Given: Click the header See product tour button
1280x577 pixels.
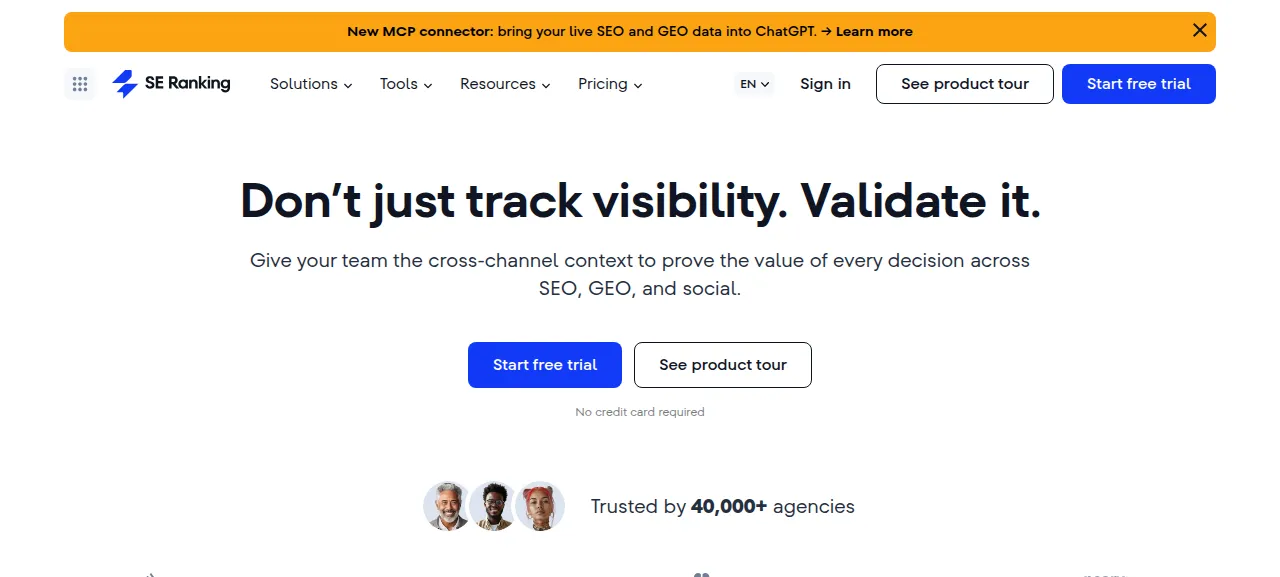Looking at the screenshot, I should pyautogui.click(x=965, y=84).
